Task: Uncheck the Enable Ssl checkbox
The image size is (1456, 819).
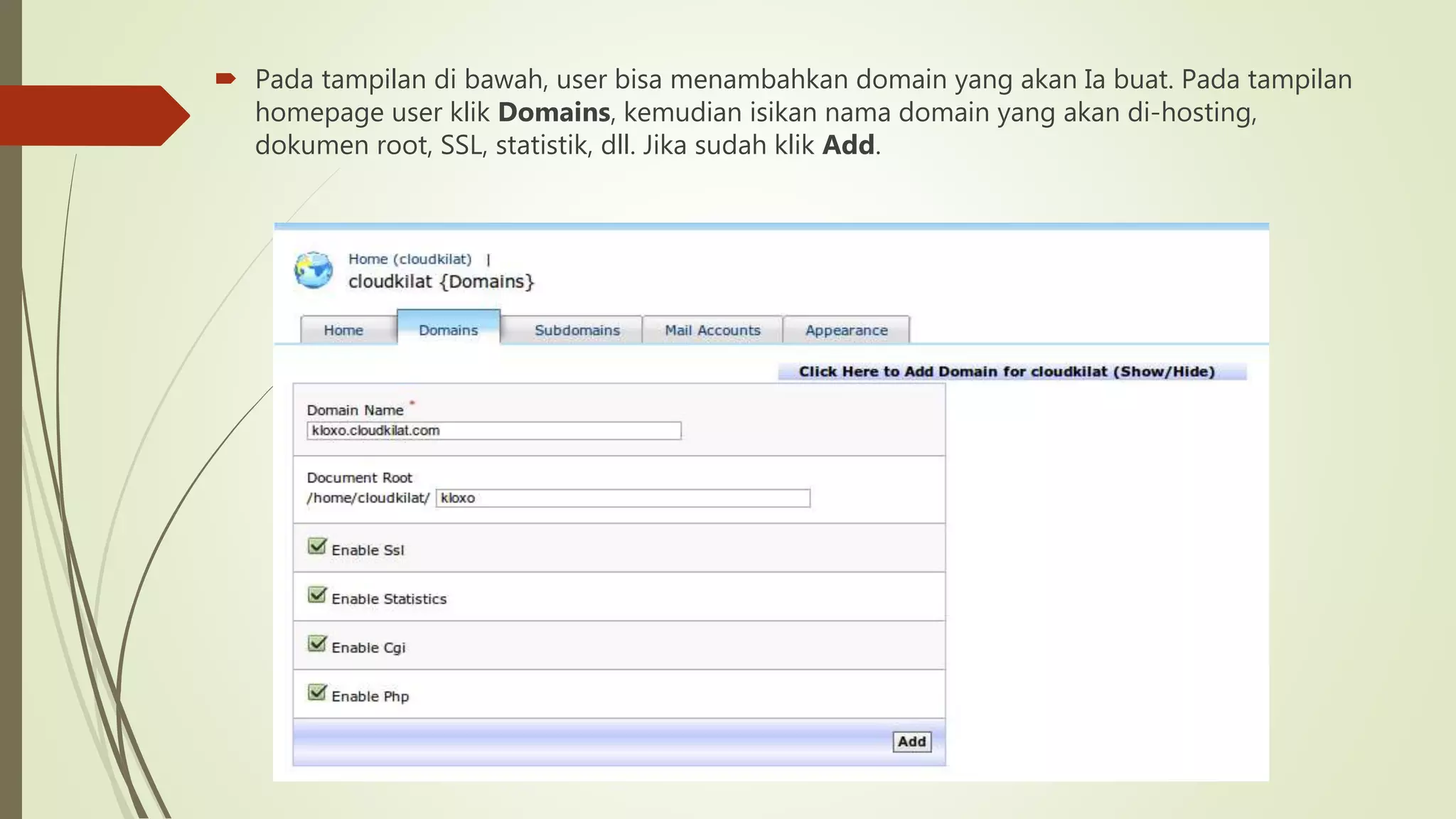Action: click(317, 547)
